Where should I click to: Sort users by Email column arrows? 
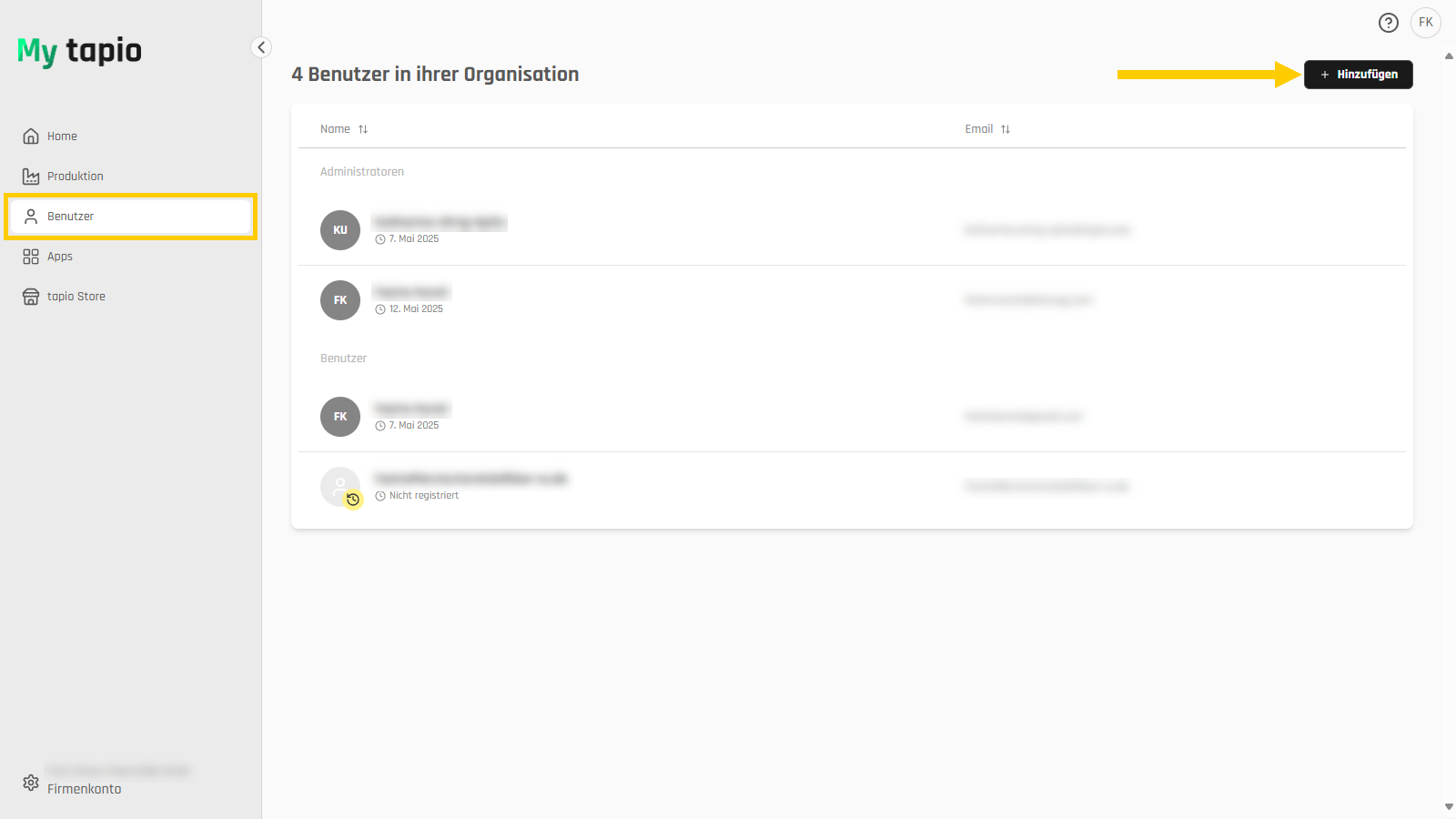coord(1006,129)
